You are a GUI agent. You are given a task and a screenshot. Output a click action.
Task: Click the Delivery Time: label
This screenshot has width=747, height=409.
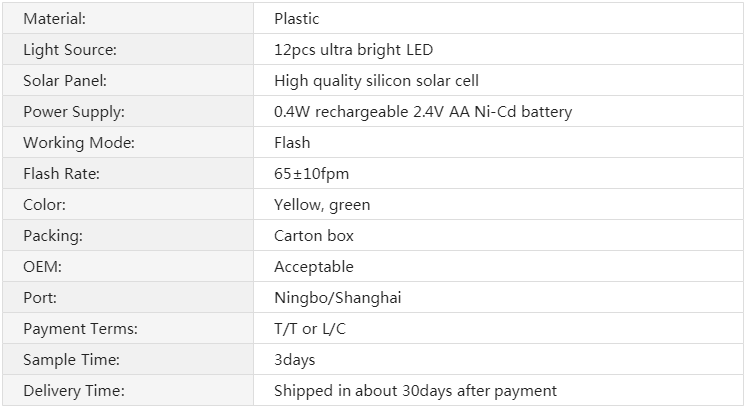(x=74, y=391)
